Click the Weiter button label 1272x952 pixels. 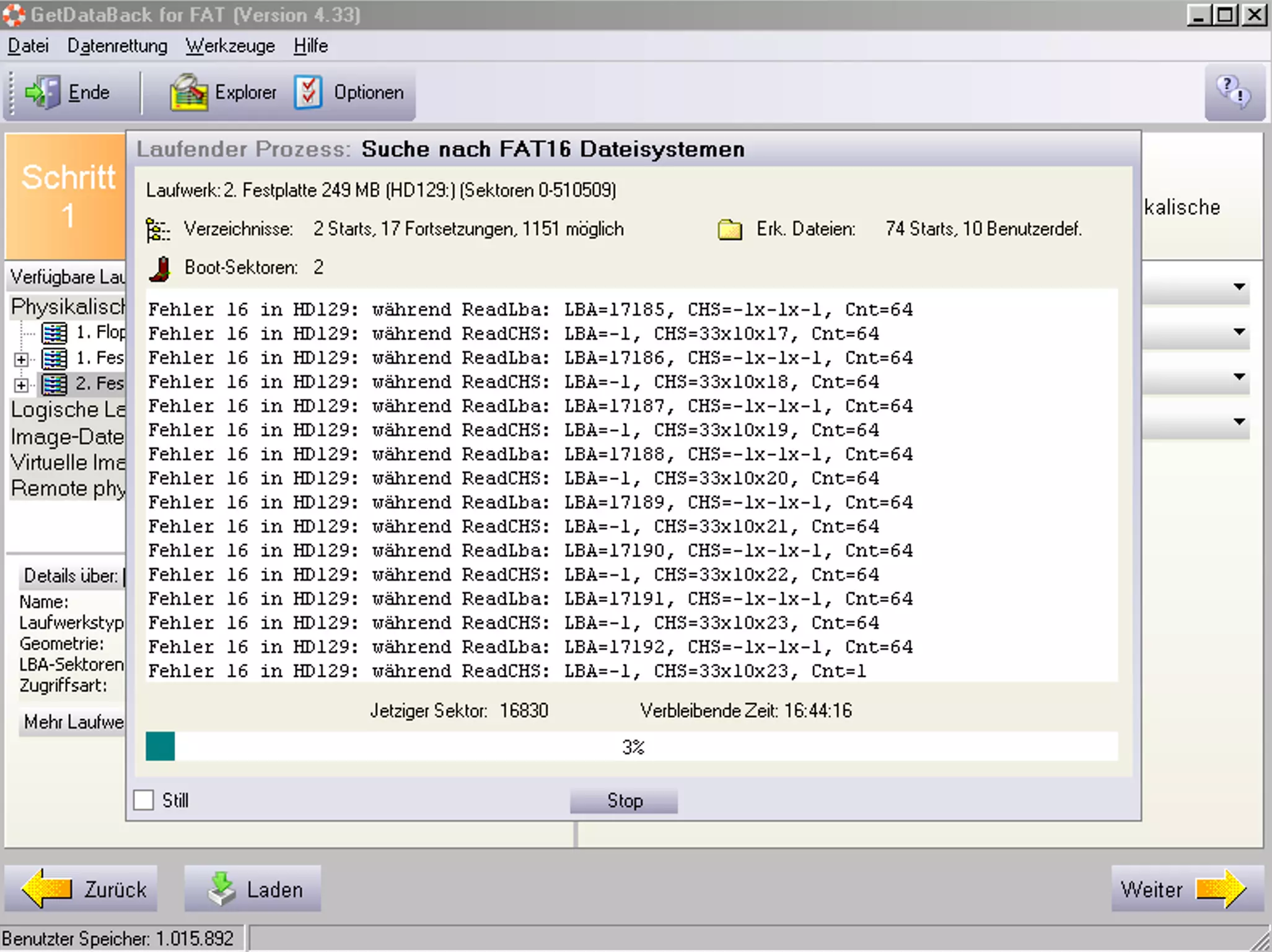pyautogui.click(x=1151, y=889)
